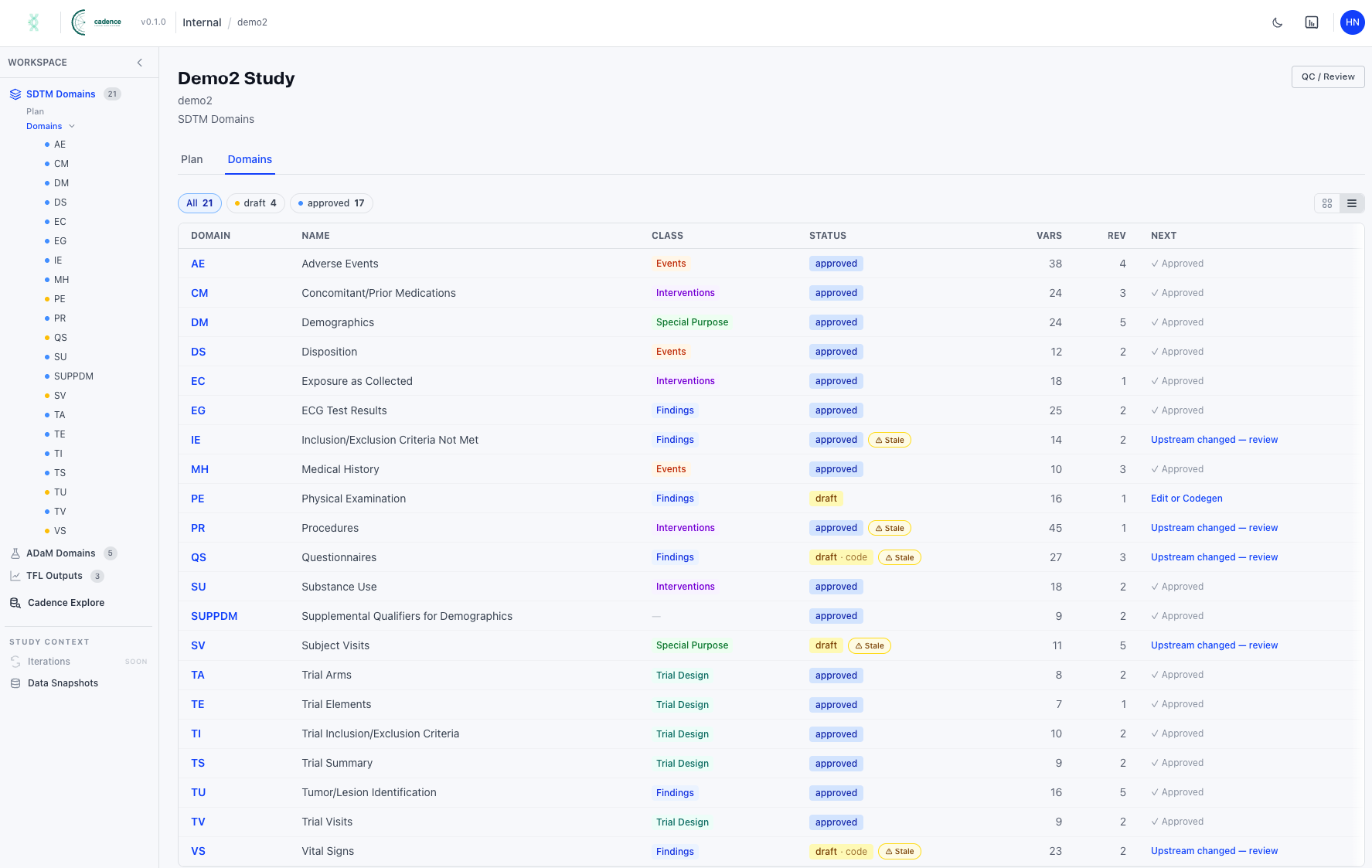Click Upstream changed — review for VS
Image resolution: width=1372 pixels, height=868 pixels.
[x=1214, y=851]
